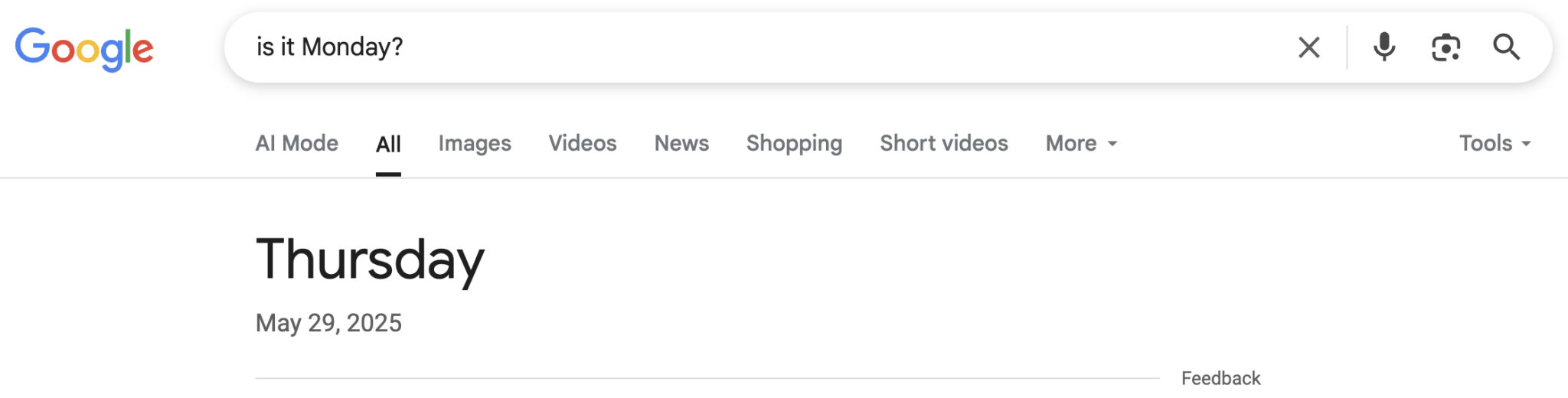The height and width of the screenshot is (398, 1568).
Task: Click the caret arrow beside Tools
Action: [1525, 144]
